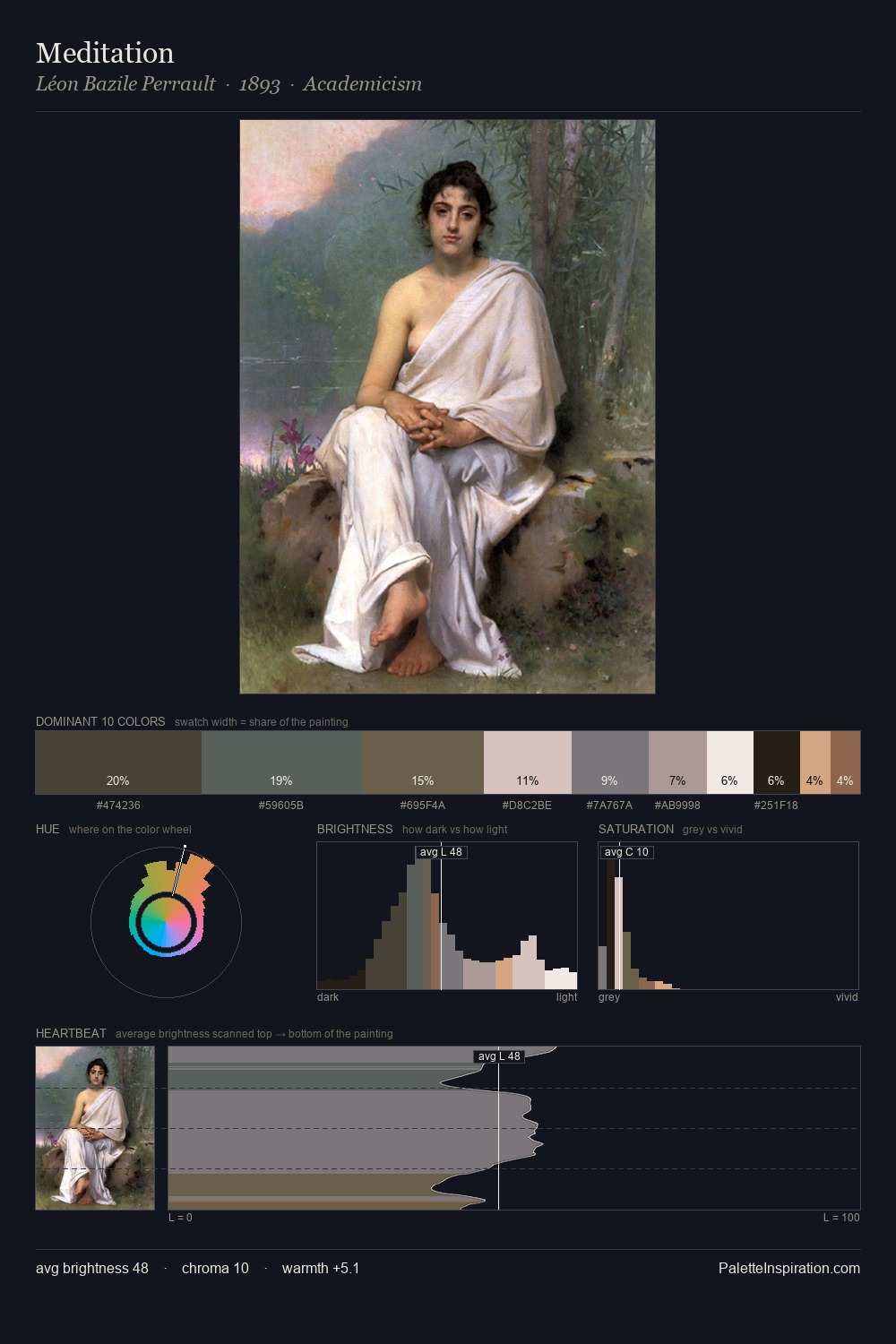The width and height of the screenshot is (896, 1344).
Task: Click the "avg C 10" label
Action: (626, 852)
